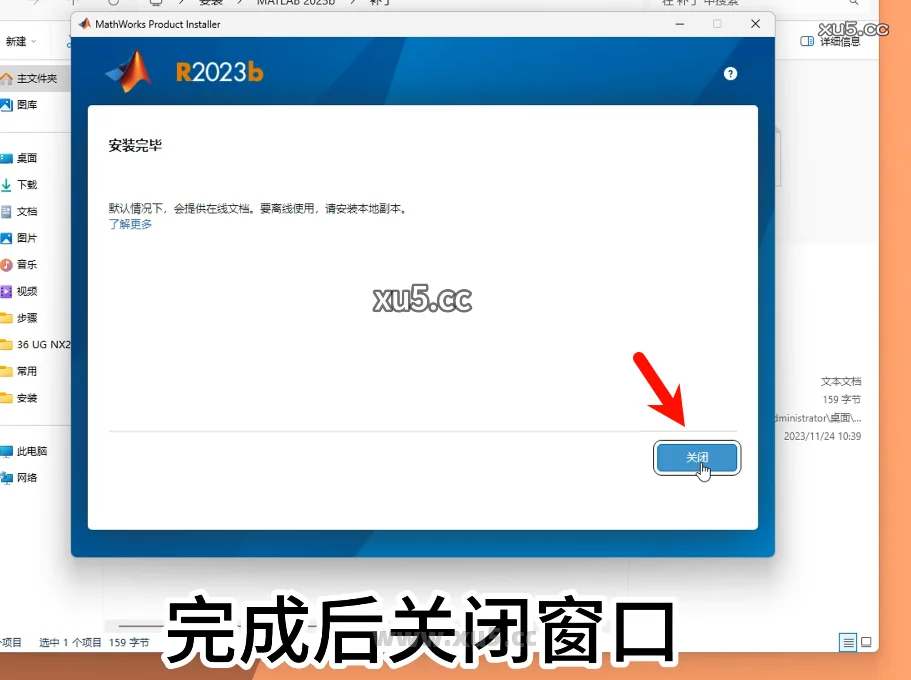Open the MATLAB R2023b help icon

point(730,73)
